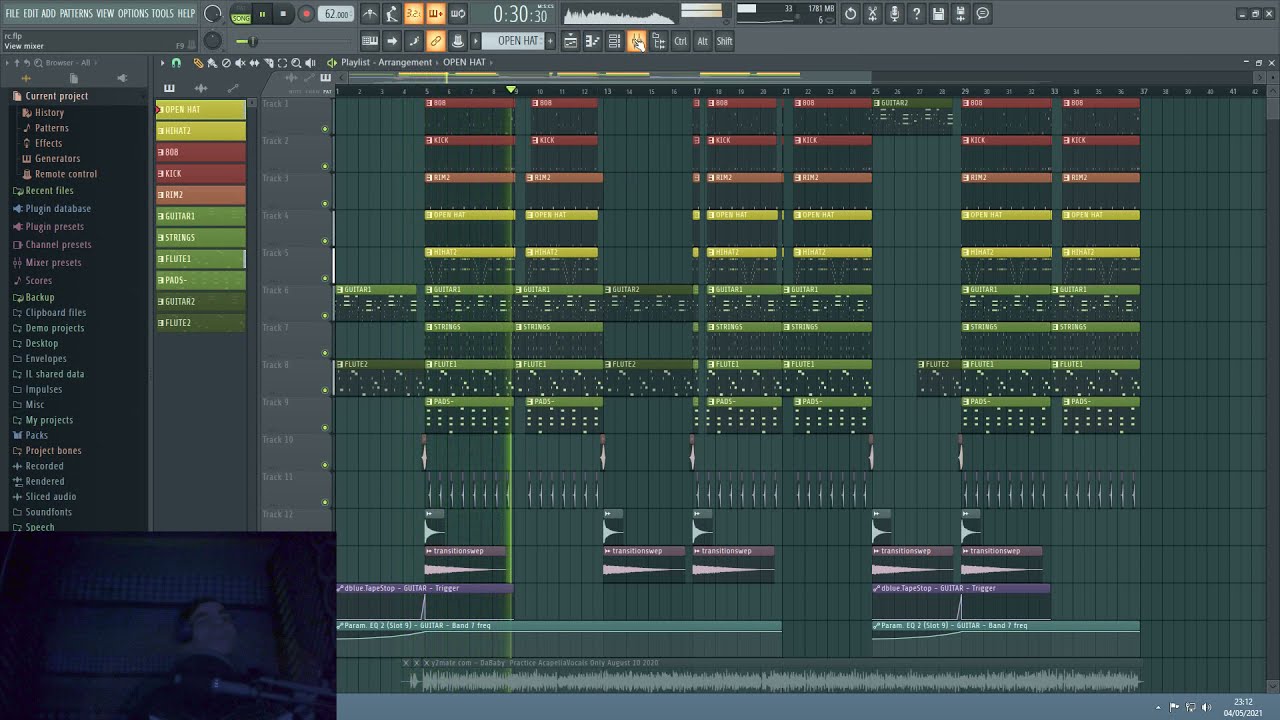Open the Browser - All filter dropdown
This screenshot has width=1280, height=720.
69,63
